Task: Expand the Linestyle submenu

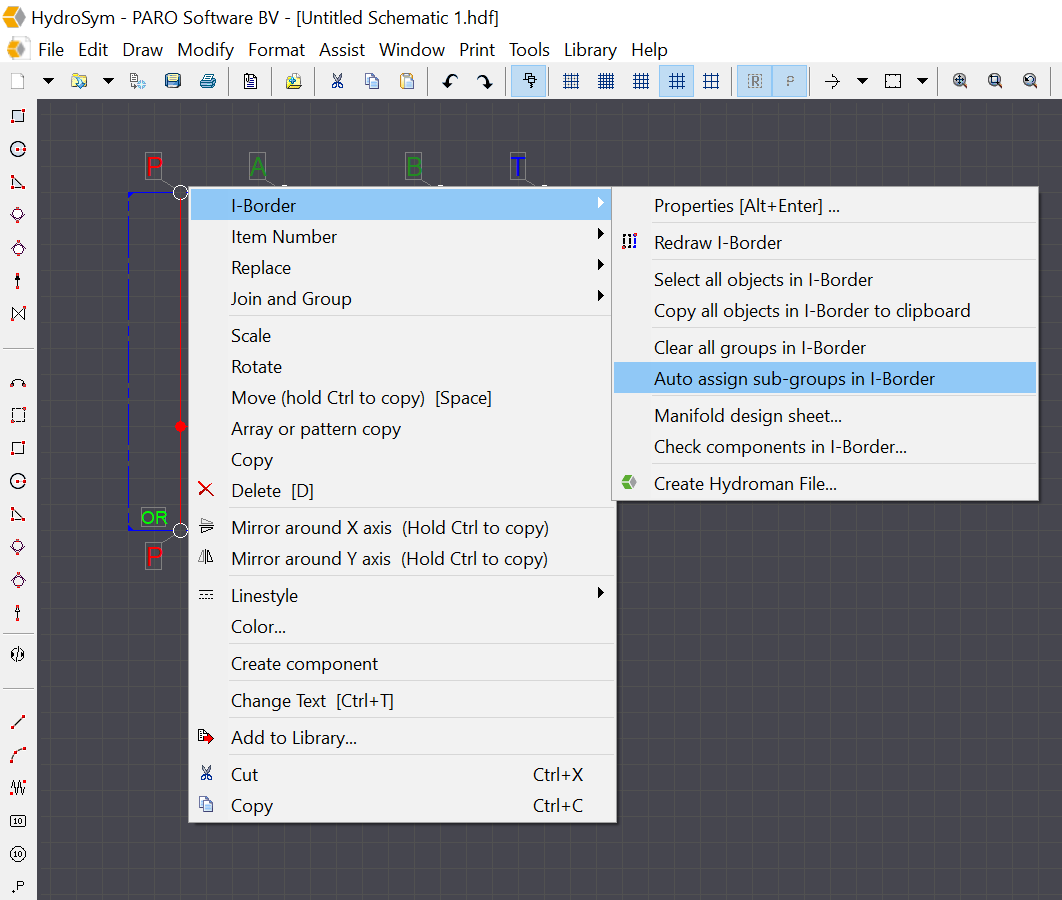Action: coord(402,595)
